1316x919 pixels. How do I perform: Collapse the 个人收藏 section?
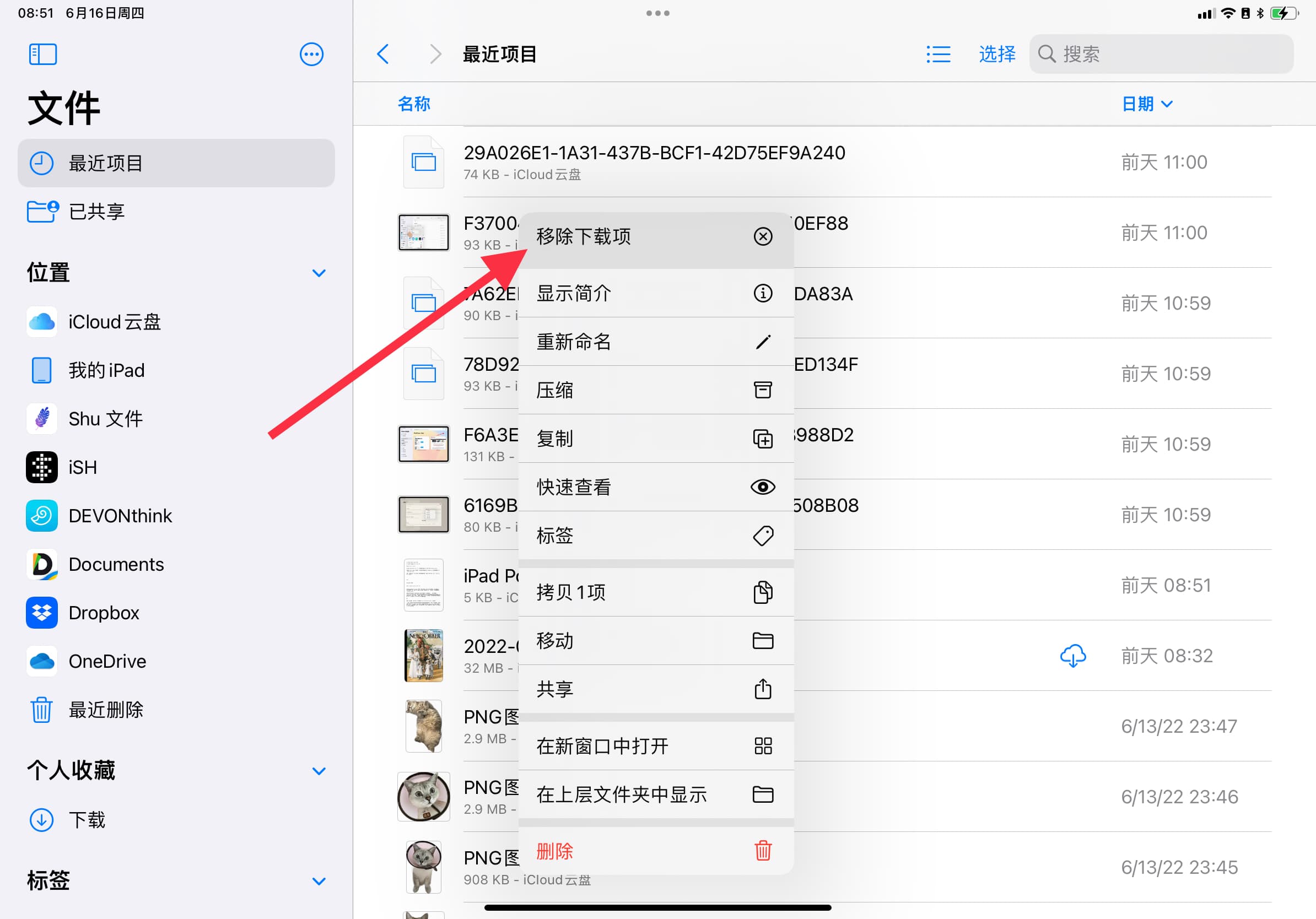319,771
